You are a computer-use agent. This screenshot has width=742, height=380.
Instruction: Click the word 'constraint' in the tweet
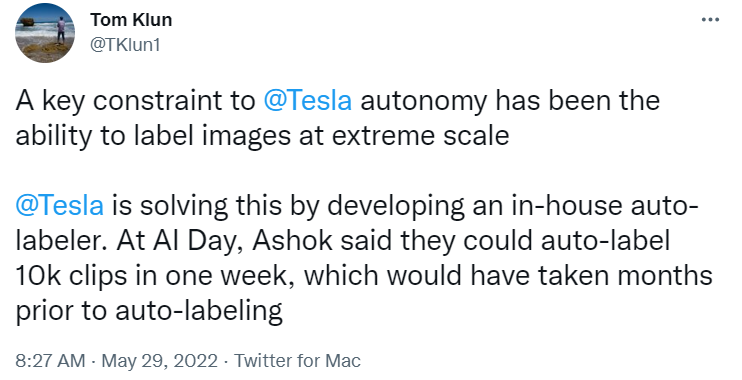pos(174,101)
